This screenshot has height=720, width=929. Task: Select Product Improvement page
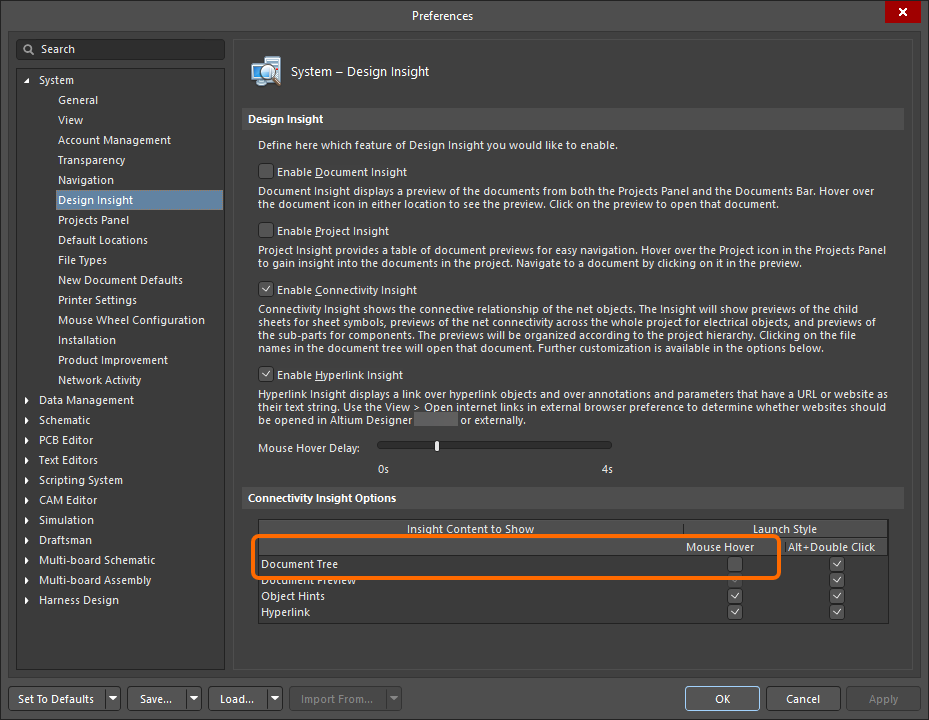pyautogui.click(x=113, y=360)
